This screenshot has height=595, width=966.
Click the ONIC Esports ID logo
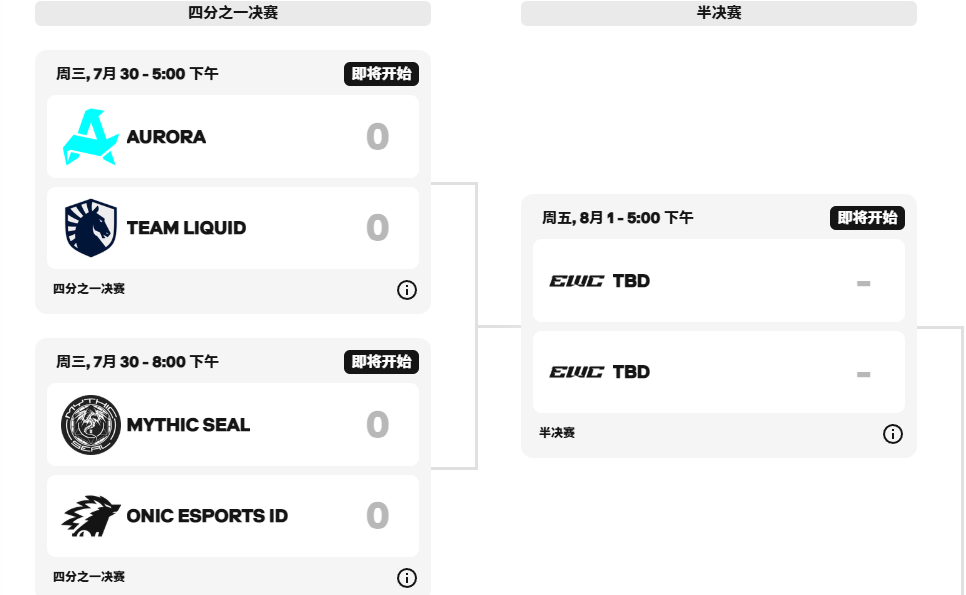(91, 516)
